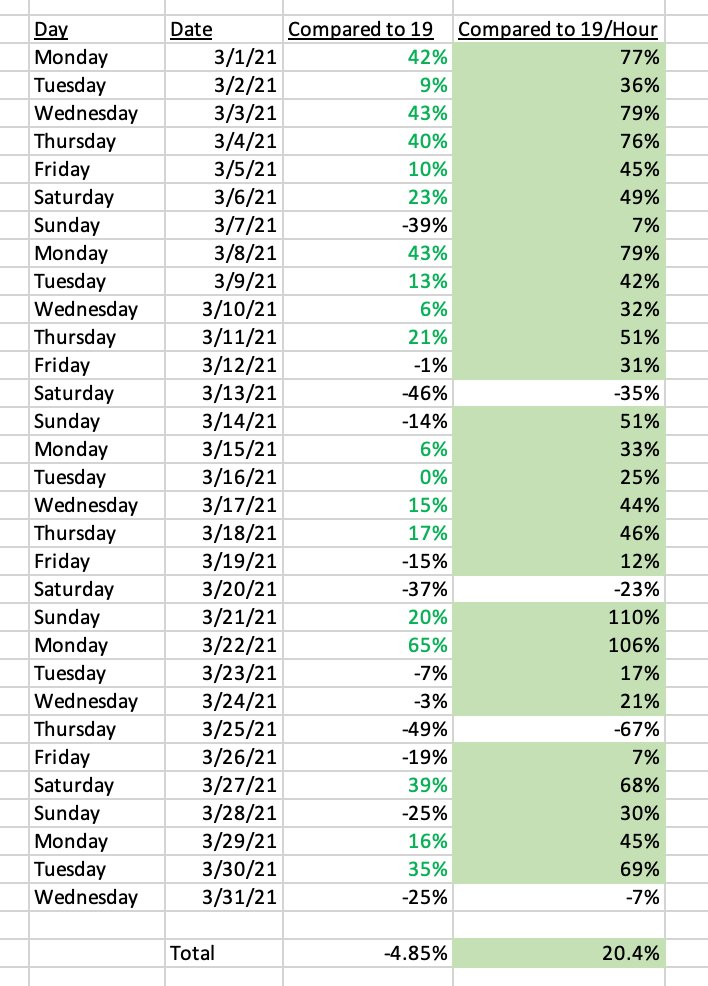Select the 110% cell for 3/21/21
Image resolution: width=708 pixels, height=986 pixels.
(558, 617)
